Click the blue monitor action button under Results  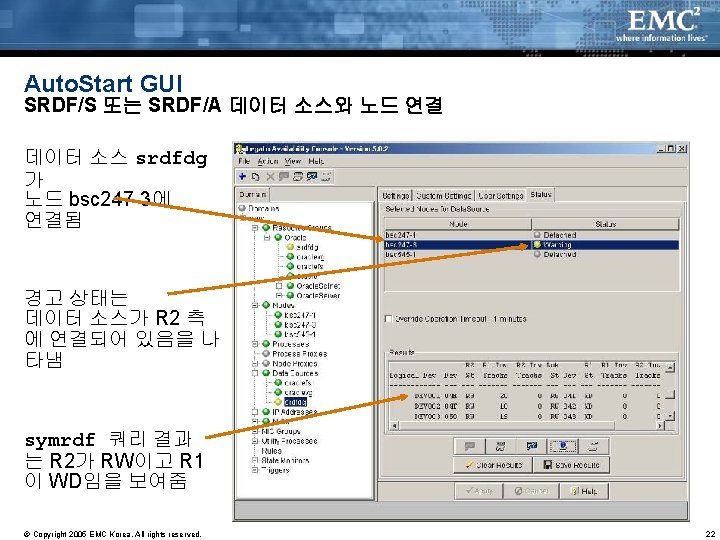pos(532,446)
